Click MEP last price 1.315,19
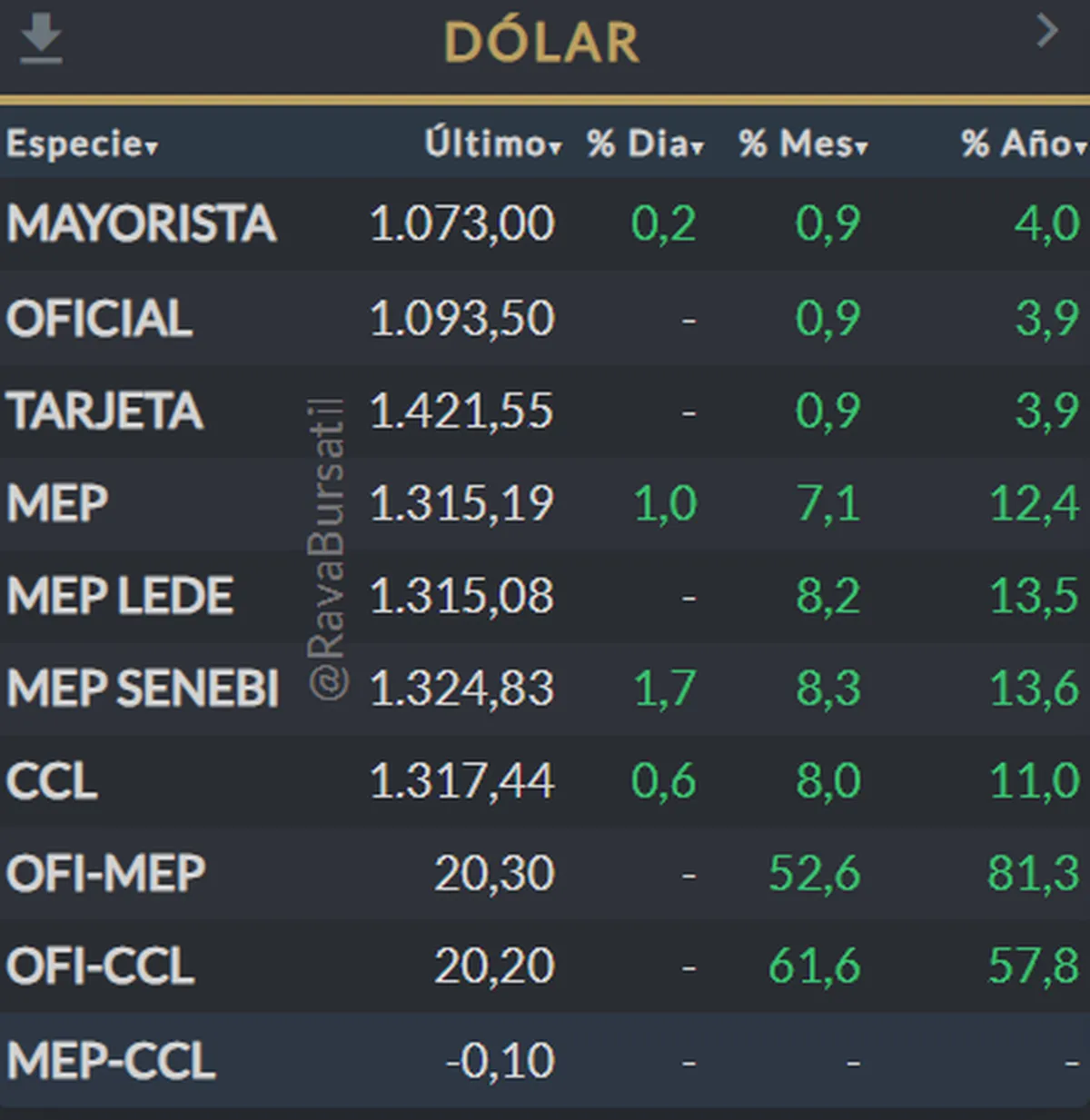 [x=461, y=504]
